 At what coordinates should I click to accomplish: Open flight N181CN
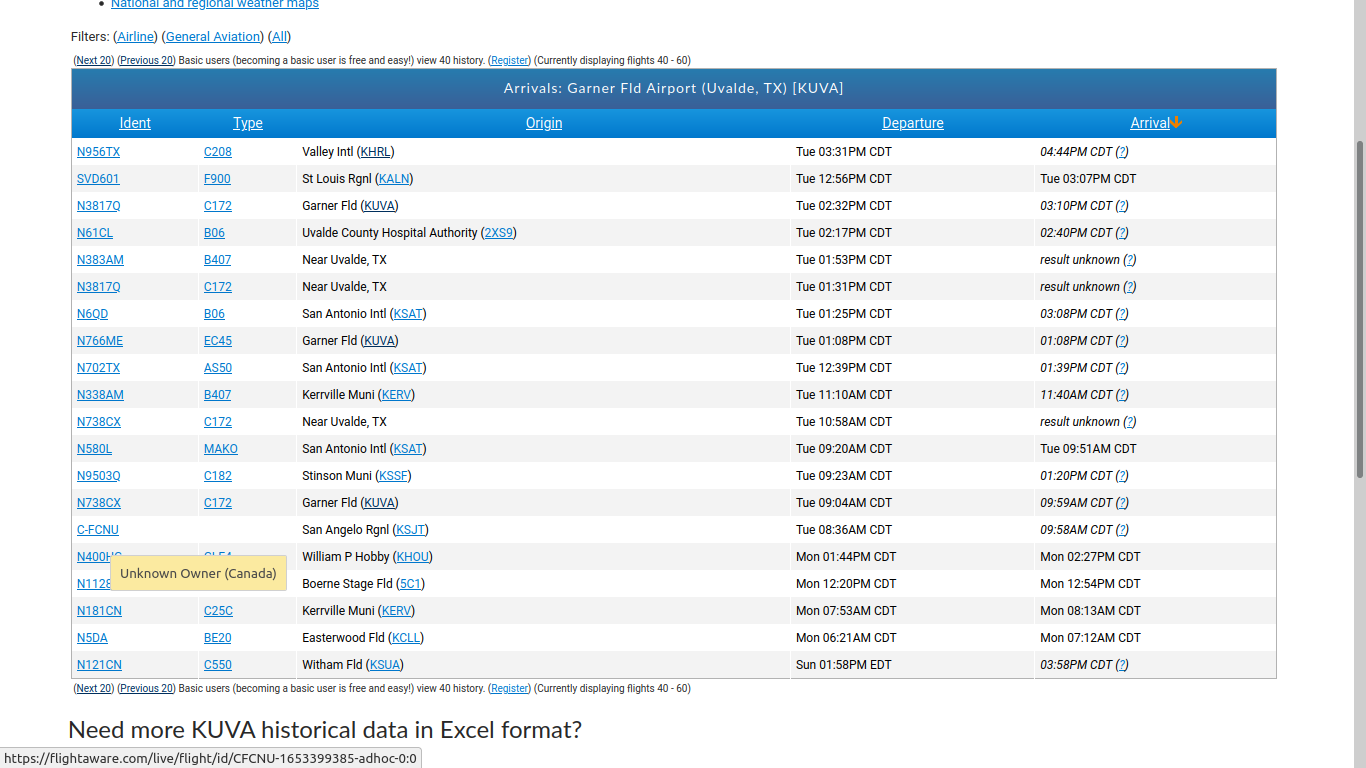click(99, 611)
